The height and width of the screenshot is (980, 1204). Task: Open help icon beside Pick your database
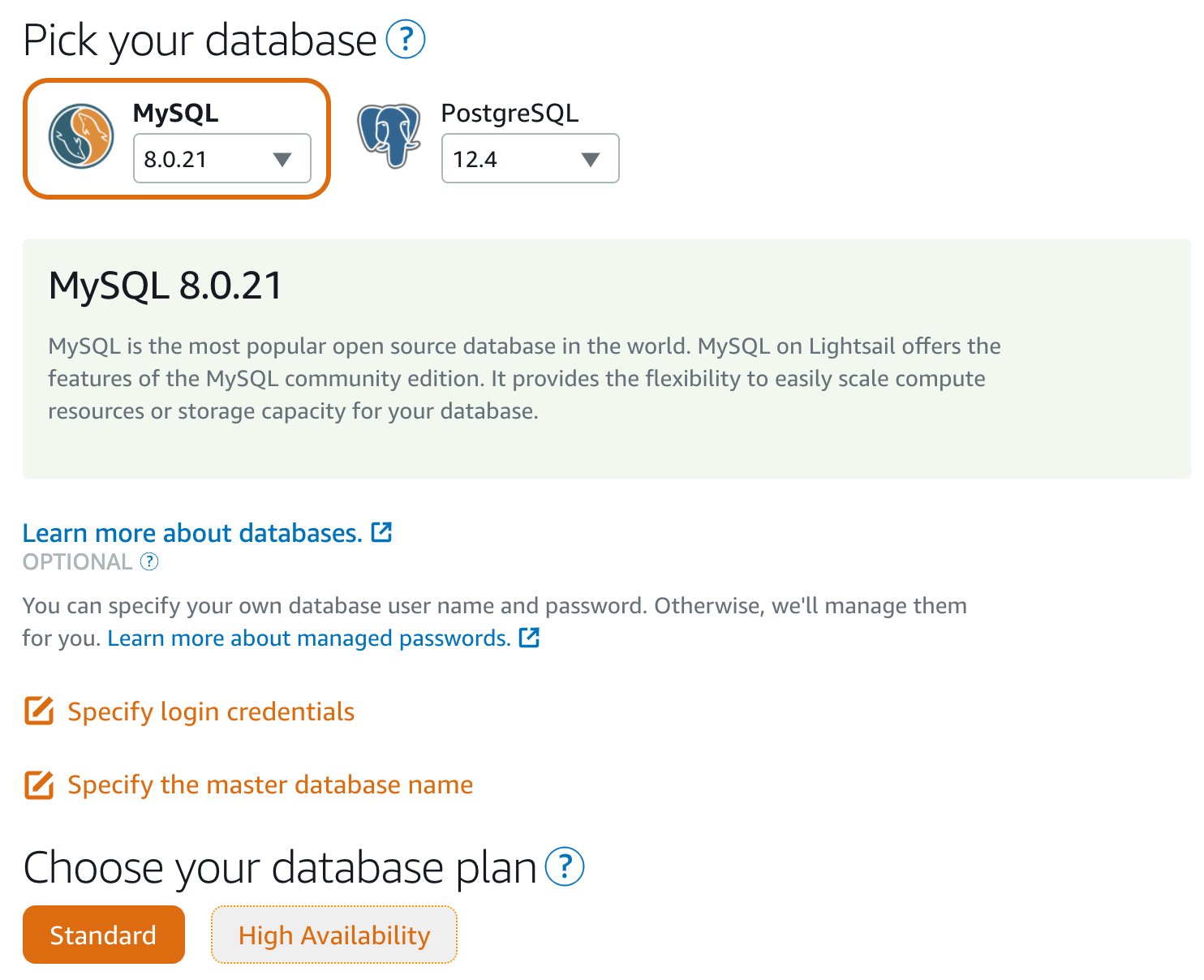(406, 40)
